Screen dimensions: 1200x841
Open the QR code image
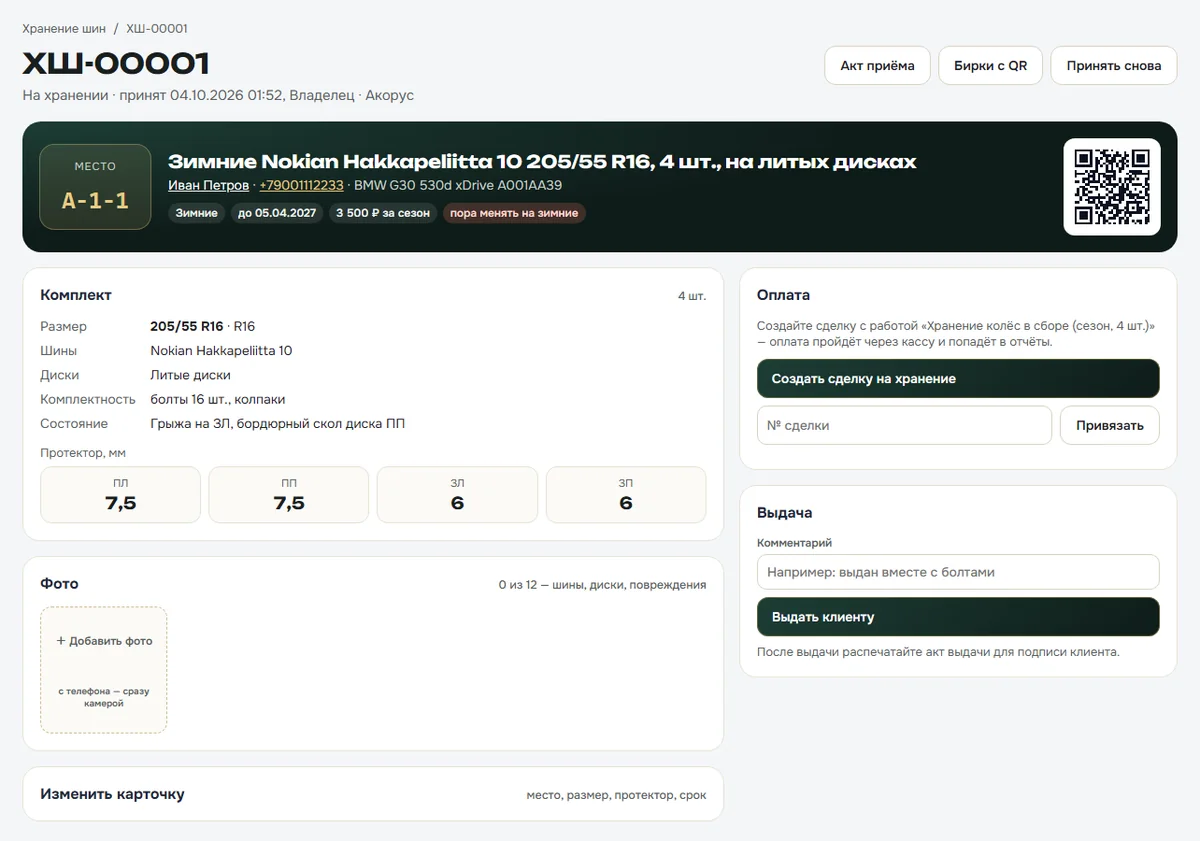(x=1112, y=187)
